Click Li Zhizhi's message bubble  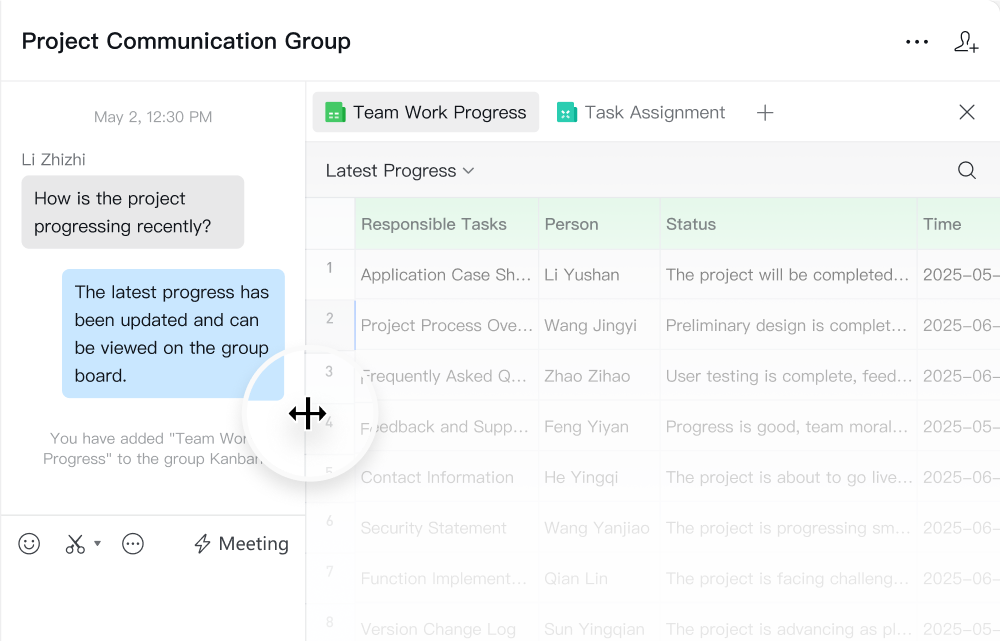[132, 212]
